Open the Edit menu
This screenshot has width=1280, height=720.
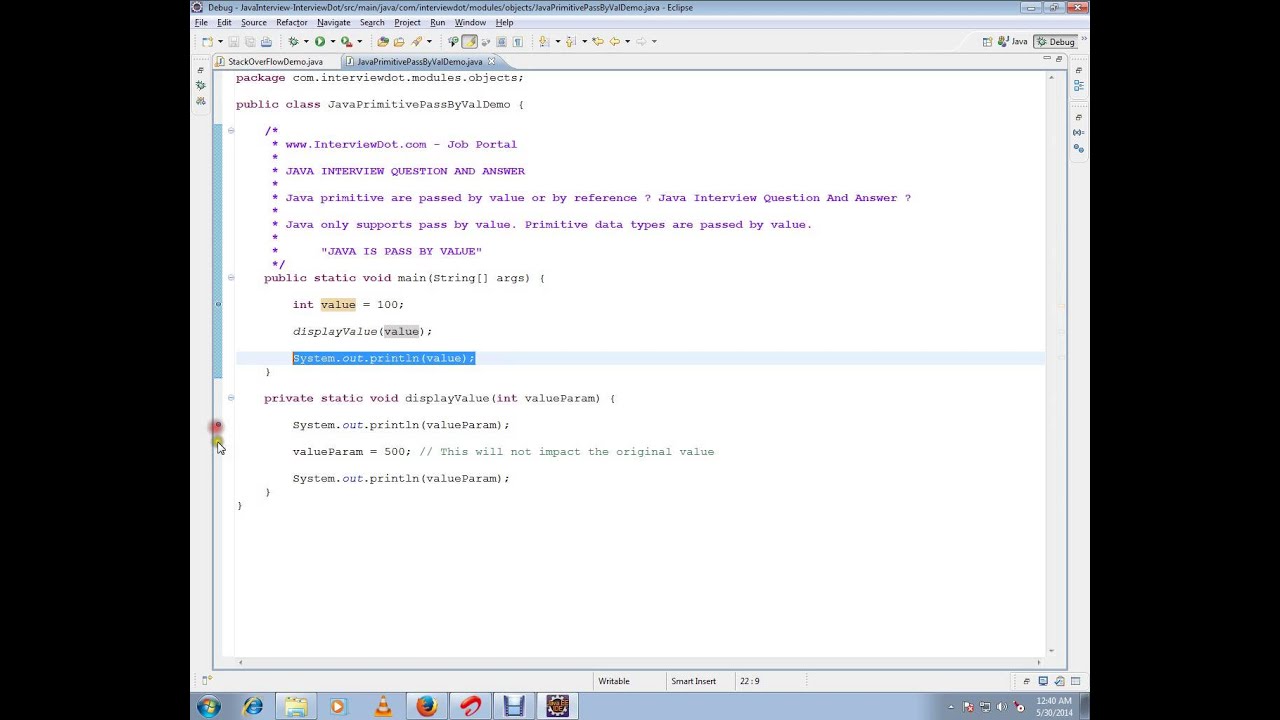(x=224, y=22)
